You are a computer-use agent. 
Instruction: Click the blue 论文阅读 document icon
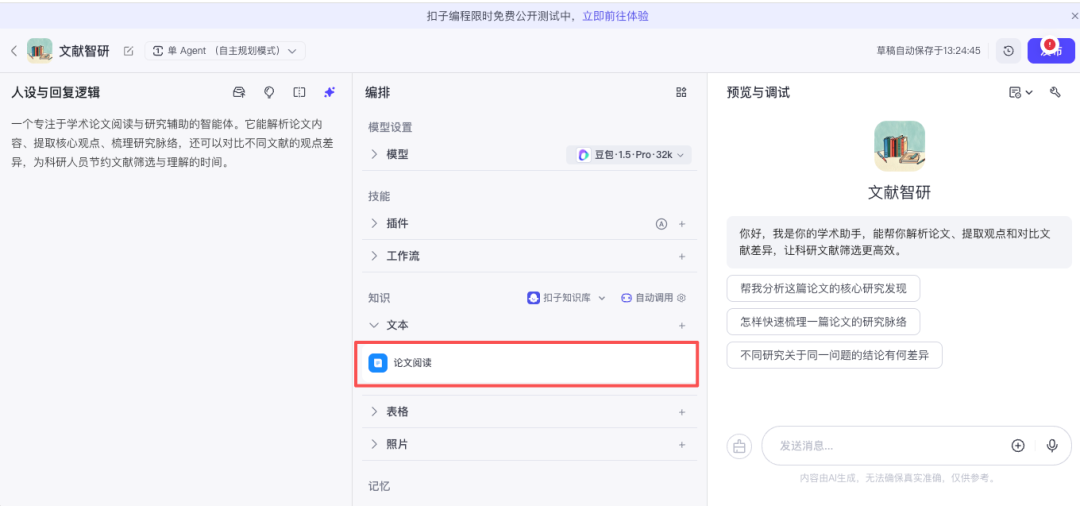377,363
